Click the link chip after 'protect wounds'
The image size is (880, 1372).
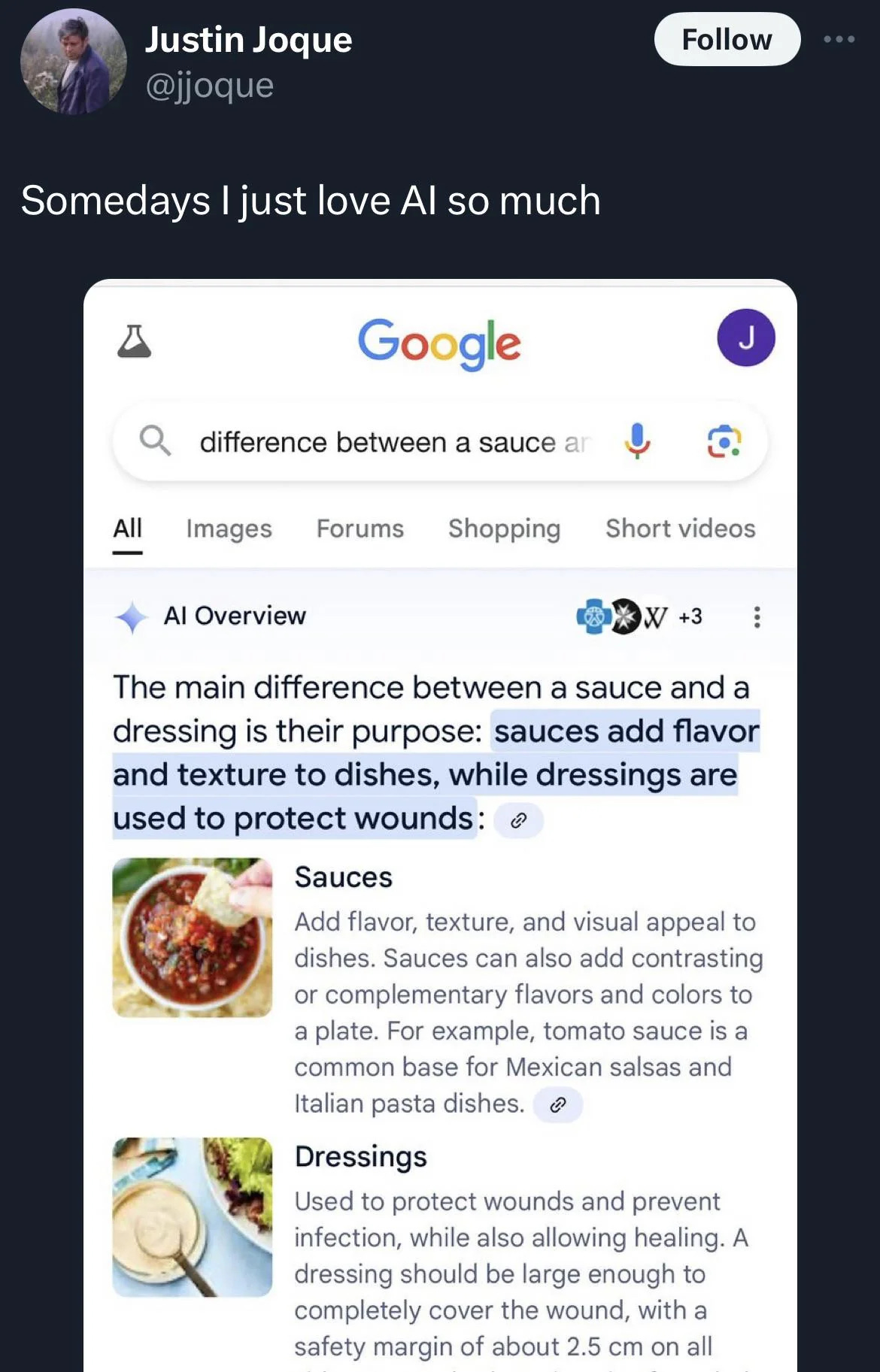(518, 820)
